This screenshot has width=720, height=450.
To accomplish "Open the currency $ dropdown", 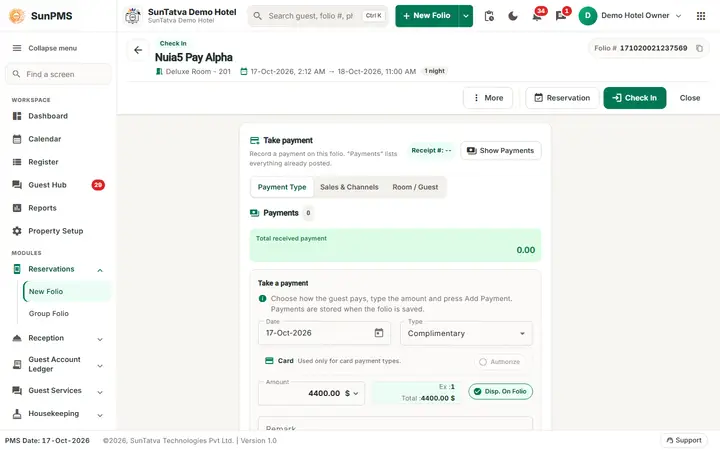I will 352,394.
